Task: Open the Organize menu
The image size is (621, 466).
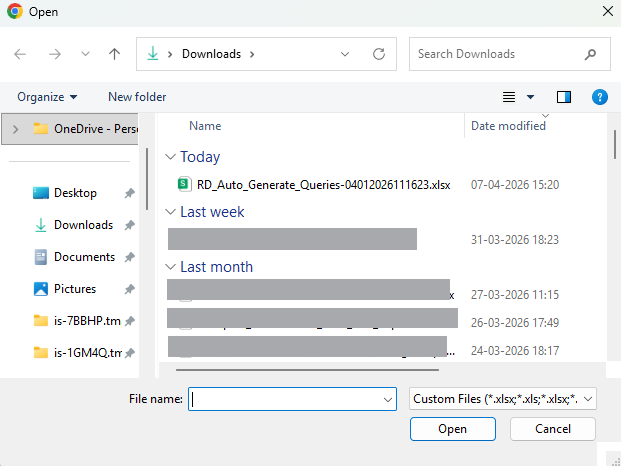Action: pyautogui.click(x=47, y=97)
